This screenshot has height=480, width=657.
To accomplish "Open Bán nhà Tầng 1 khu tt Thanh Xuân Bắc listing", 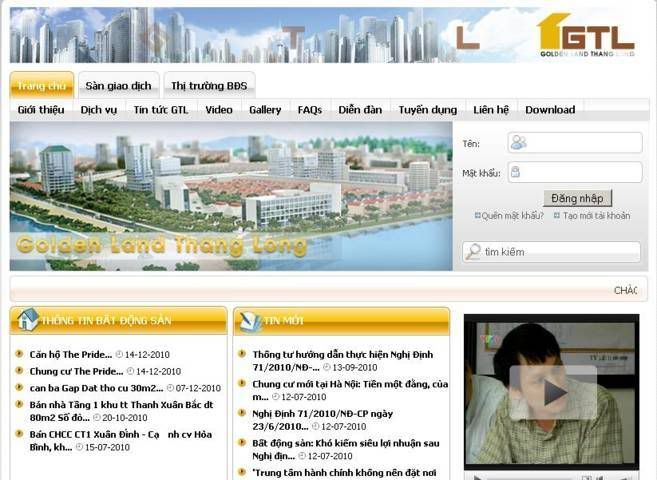I will (122, 411).
